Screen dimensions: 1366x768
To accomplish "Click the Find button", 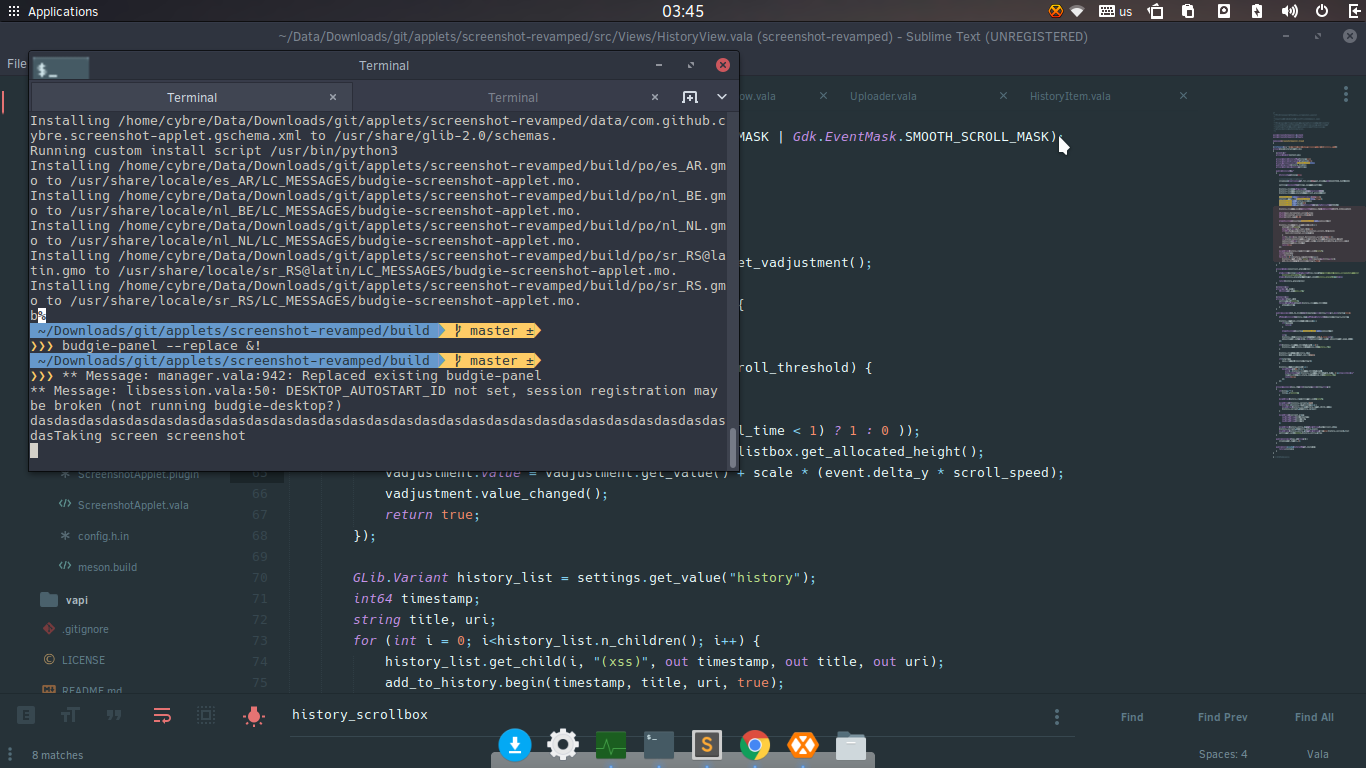I will (1132, 717).
